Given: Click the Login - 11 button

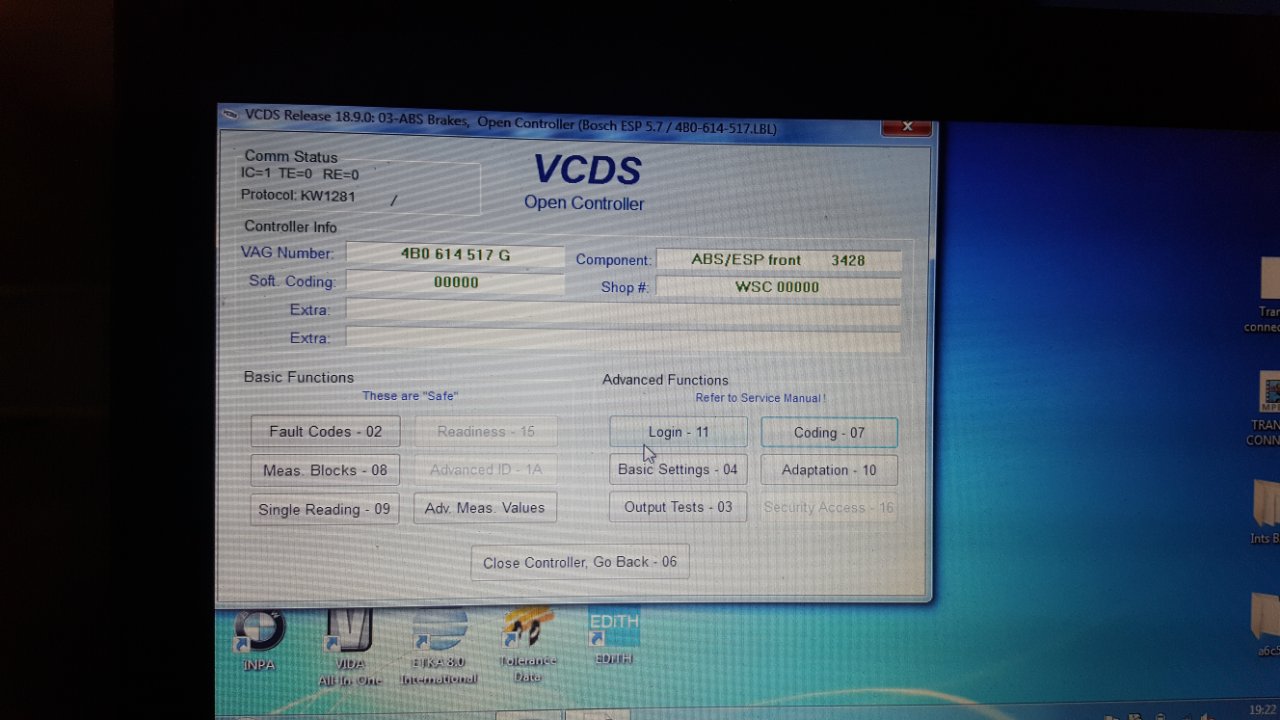Looking at the screenshot, I should (x=678, y=432).
